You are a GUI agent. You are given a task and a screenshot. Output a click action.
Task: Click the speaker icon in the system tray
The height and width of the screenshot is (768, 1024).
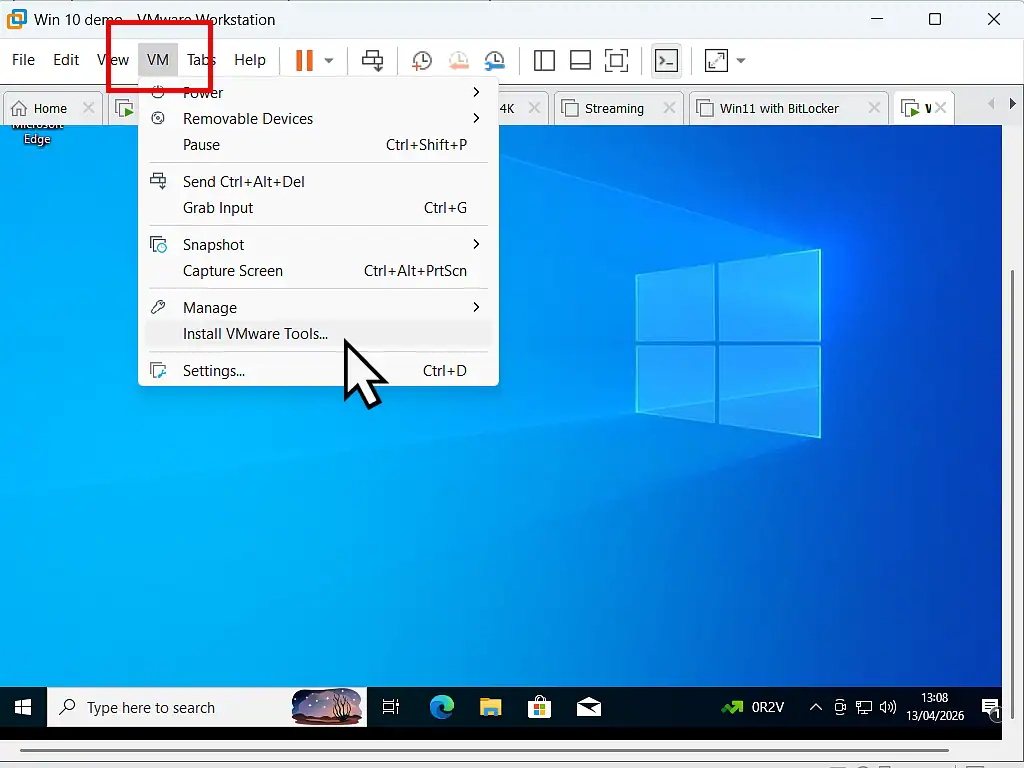click(x=887, y=707)
